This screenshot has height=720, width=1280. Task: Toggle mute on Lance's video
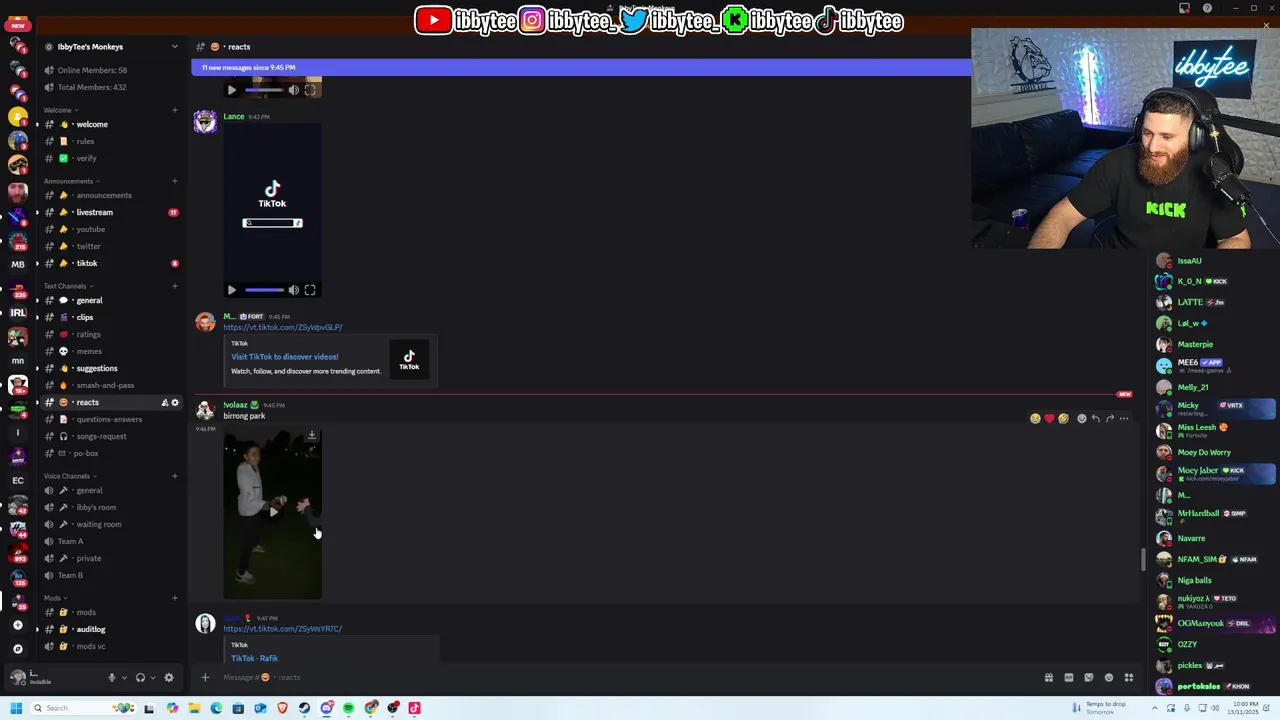click(x=294, y=290)
